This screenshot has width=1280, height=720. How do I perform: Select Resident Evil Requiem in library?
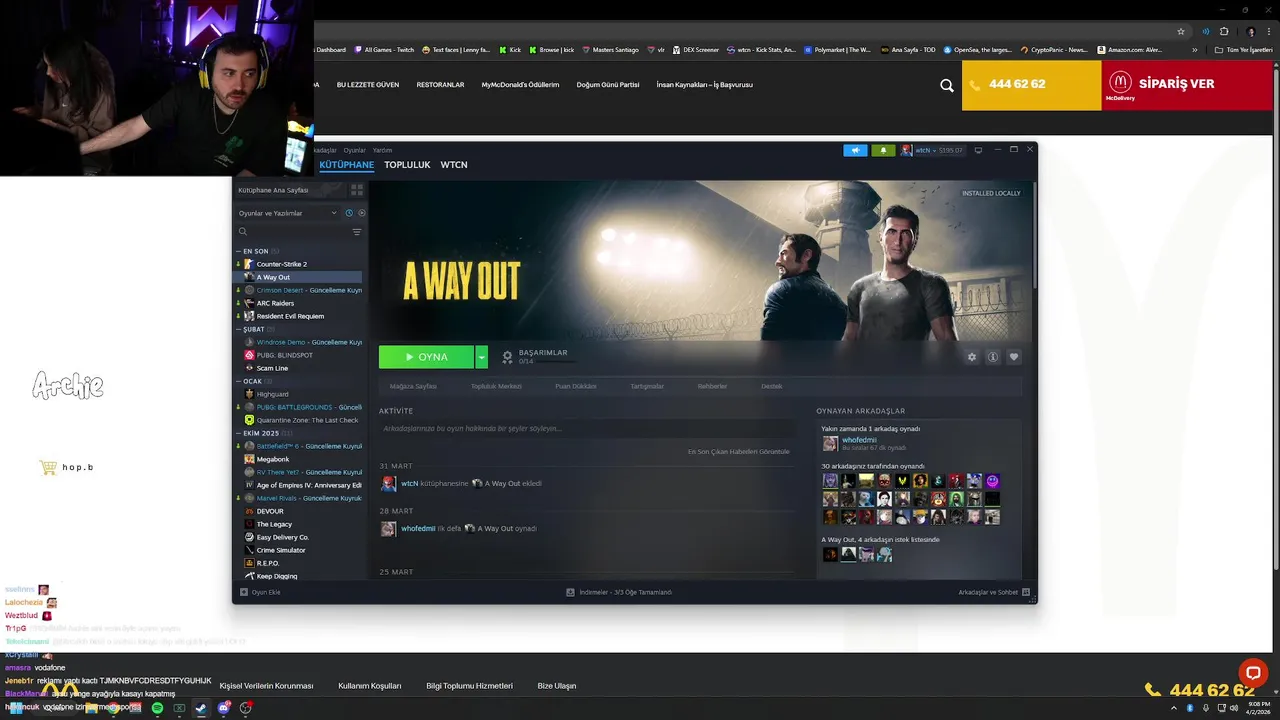pyautogui.click(x=290, y=316)
